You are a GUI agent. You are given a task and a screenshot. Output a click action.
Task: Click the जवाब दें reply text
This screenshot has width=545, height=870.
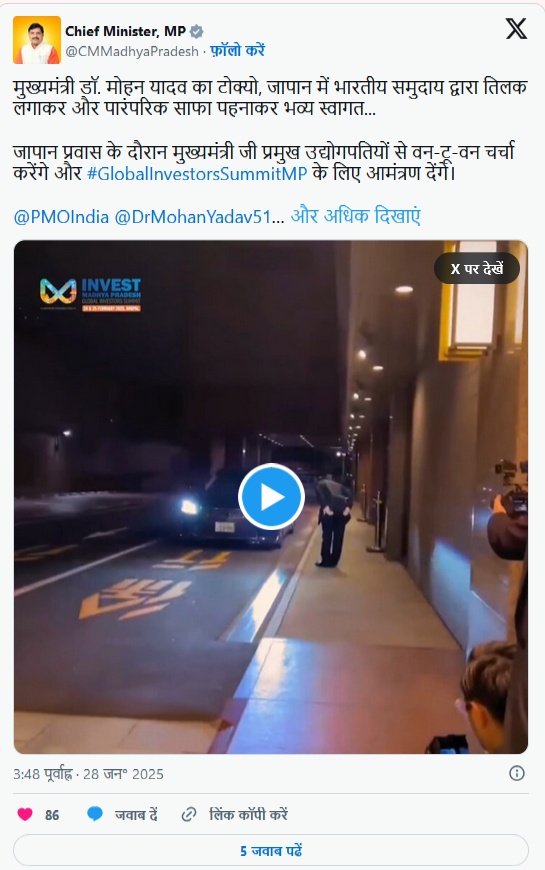point(136,815)
